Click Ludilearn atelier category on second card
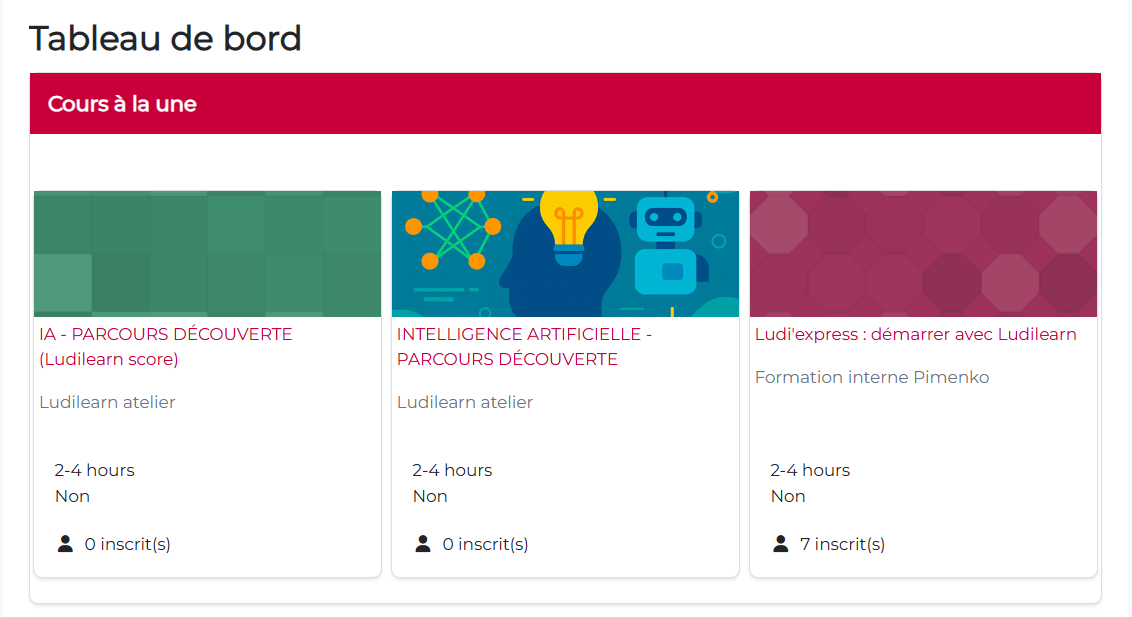This screenshot has height=617, width=1132. (x=465, y=402)
